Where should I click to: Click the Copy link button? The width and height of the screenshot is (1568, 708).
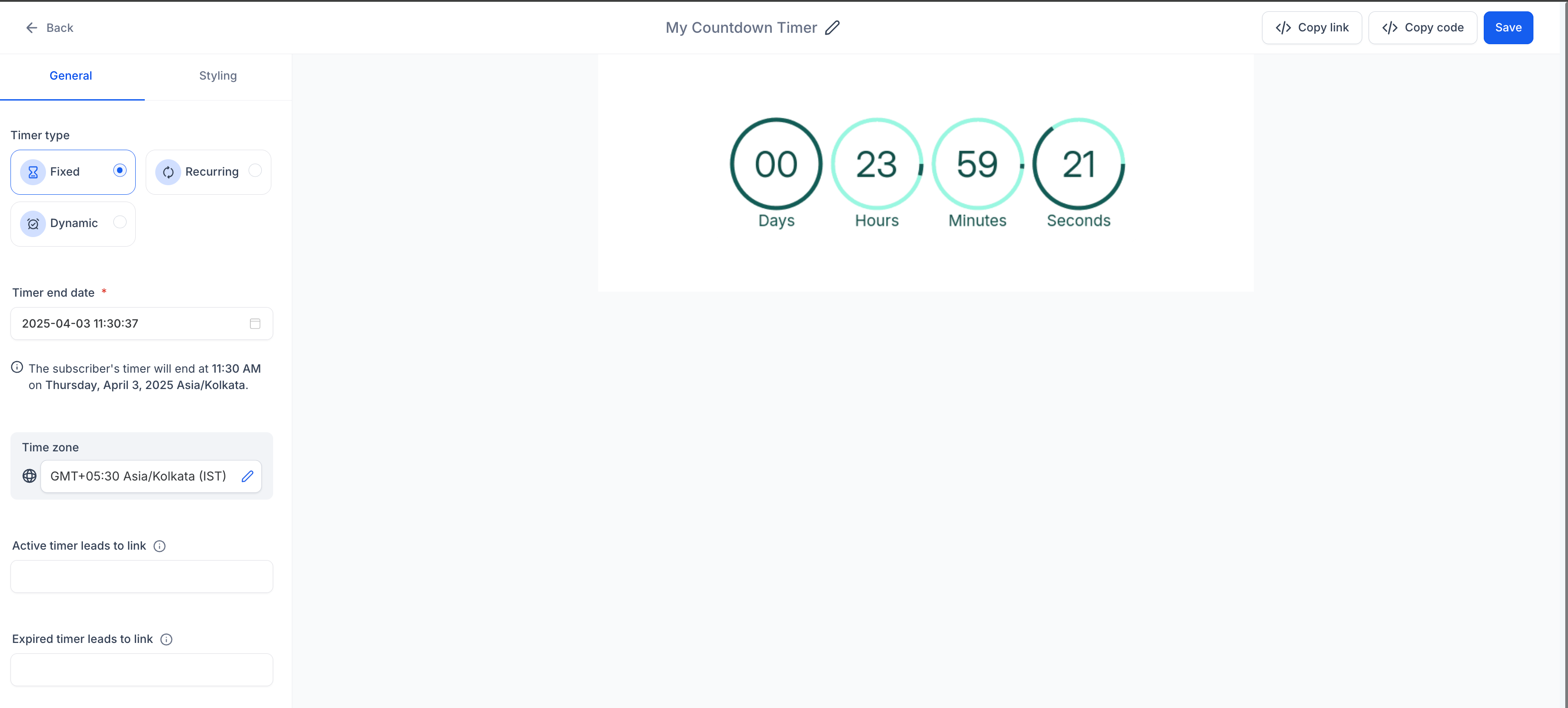(x=1311, y=28)
